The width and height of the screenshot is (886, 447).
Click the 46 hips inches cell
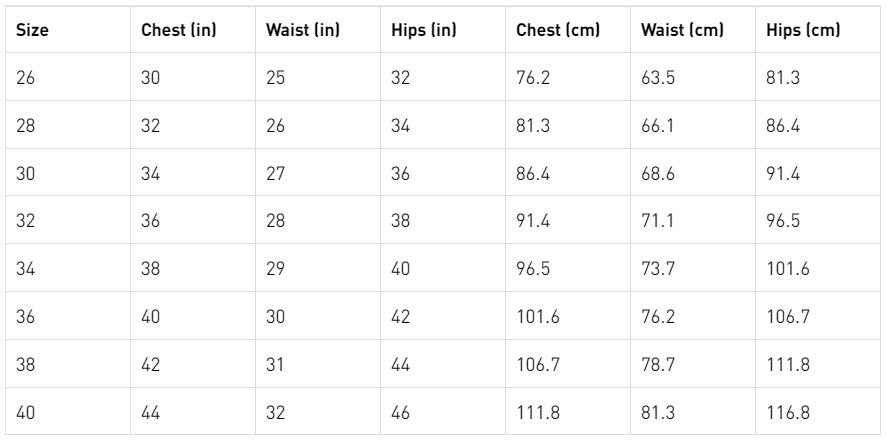pyautogui.click(x=400, y=412)
